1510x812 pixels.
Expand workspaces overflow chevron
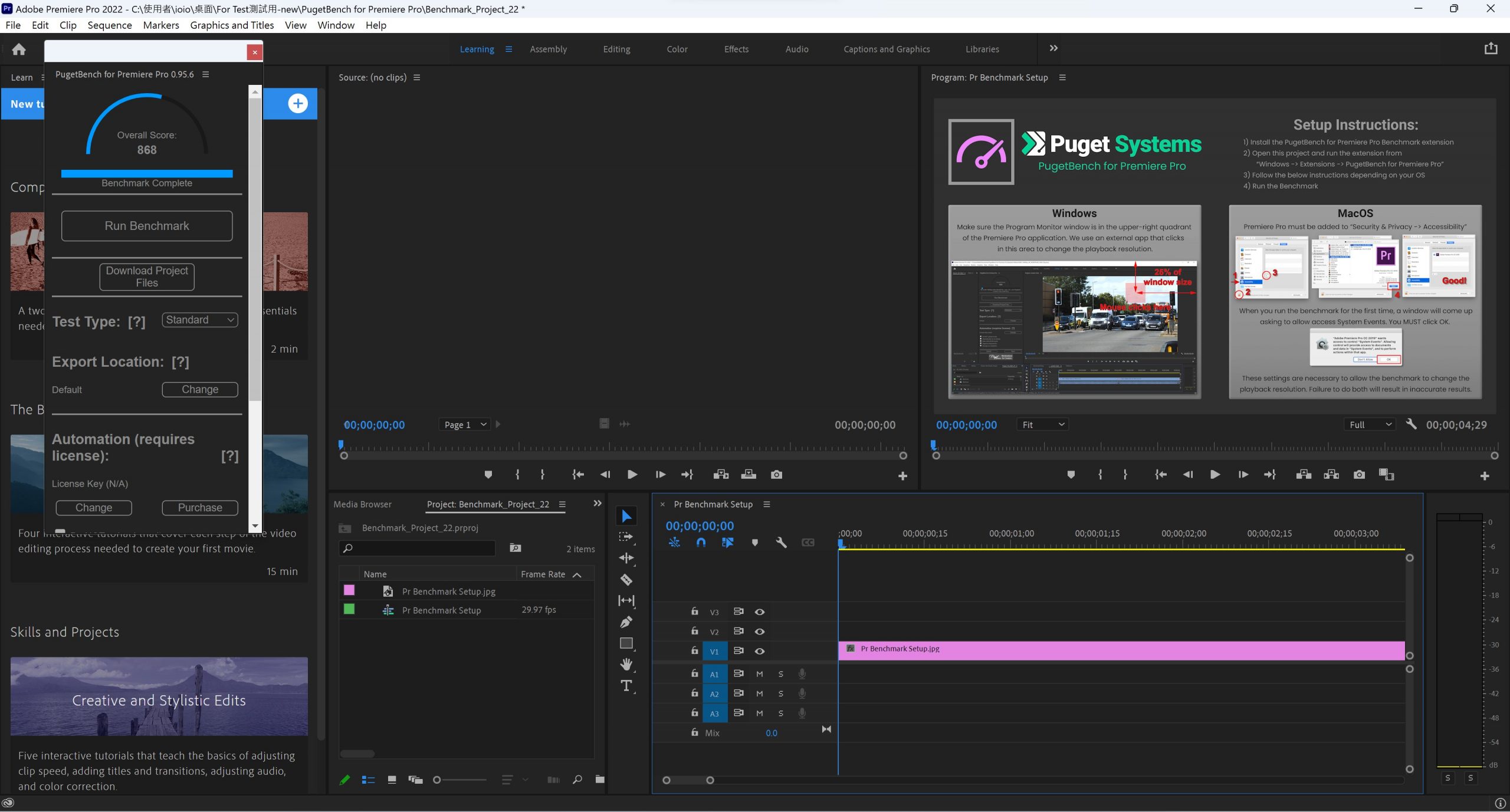tap(1053, 48)
